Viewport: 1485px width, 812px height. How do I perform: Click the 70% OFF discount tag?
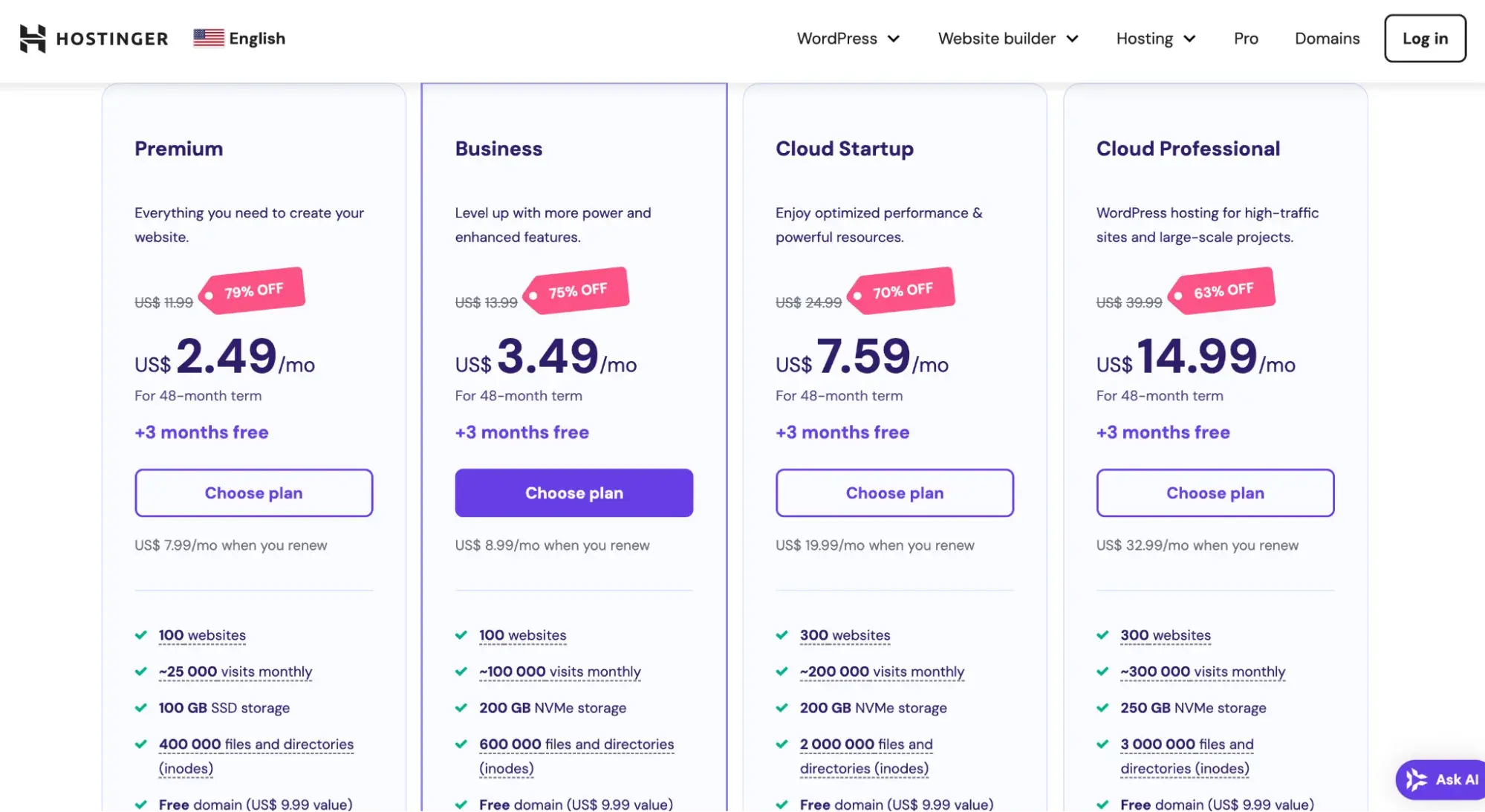(902, 290)
